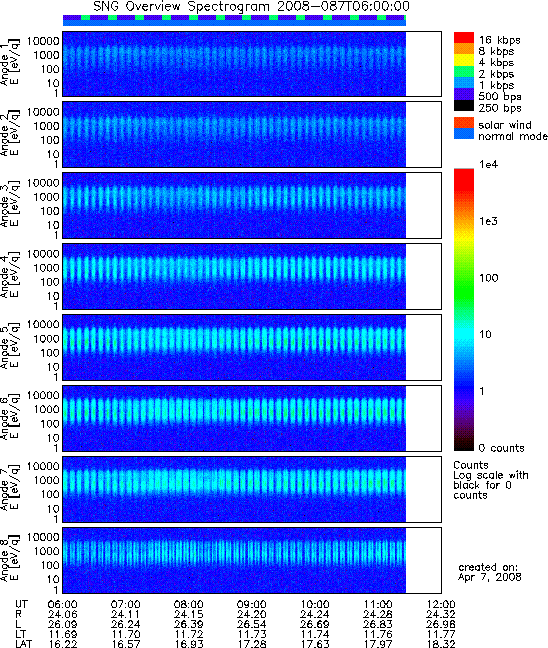Click the LT value '11.69'
This screenshot has width=548, height=648.
point(62,634)
